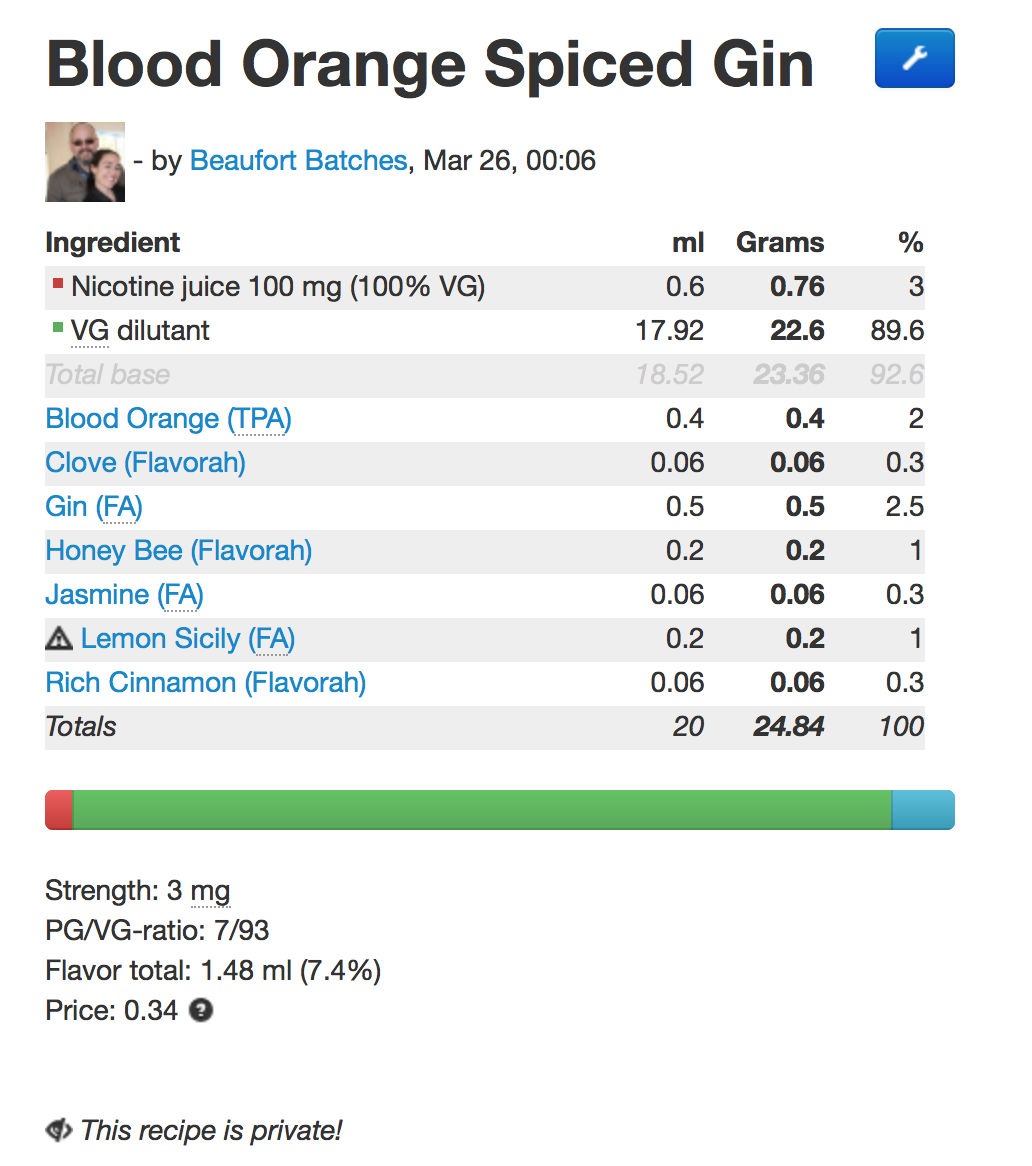Click the price help question mark icon
The height and width of the screenshot is (1166, 1032).
[x=201, y=1010]
